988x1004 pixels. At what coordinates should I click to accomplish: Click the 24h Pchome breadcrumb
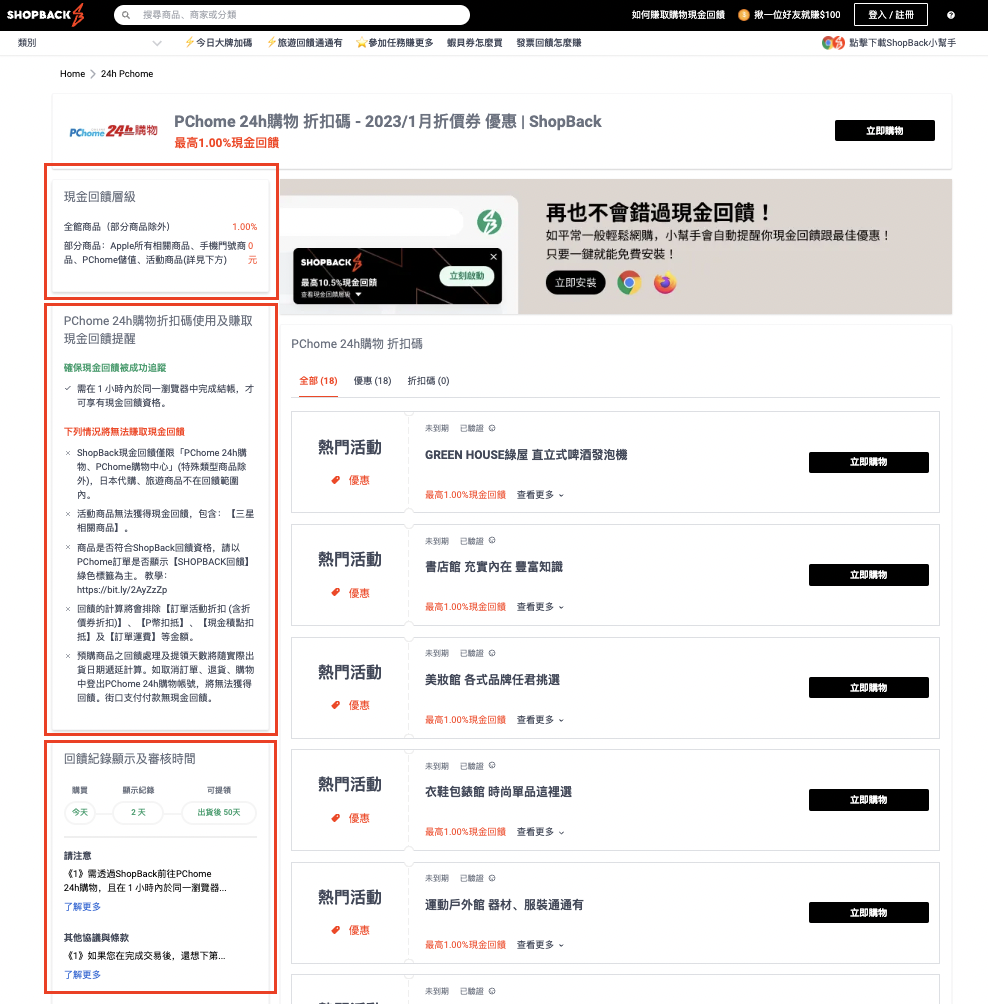(127, 74)
